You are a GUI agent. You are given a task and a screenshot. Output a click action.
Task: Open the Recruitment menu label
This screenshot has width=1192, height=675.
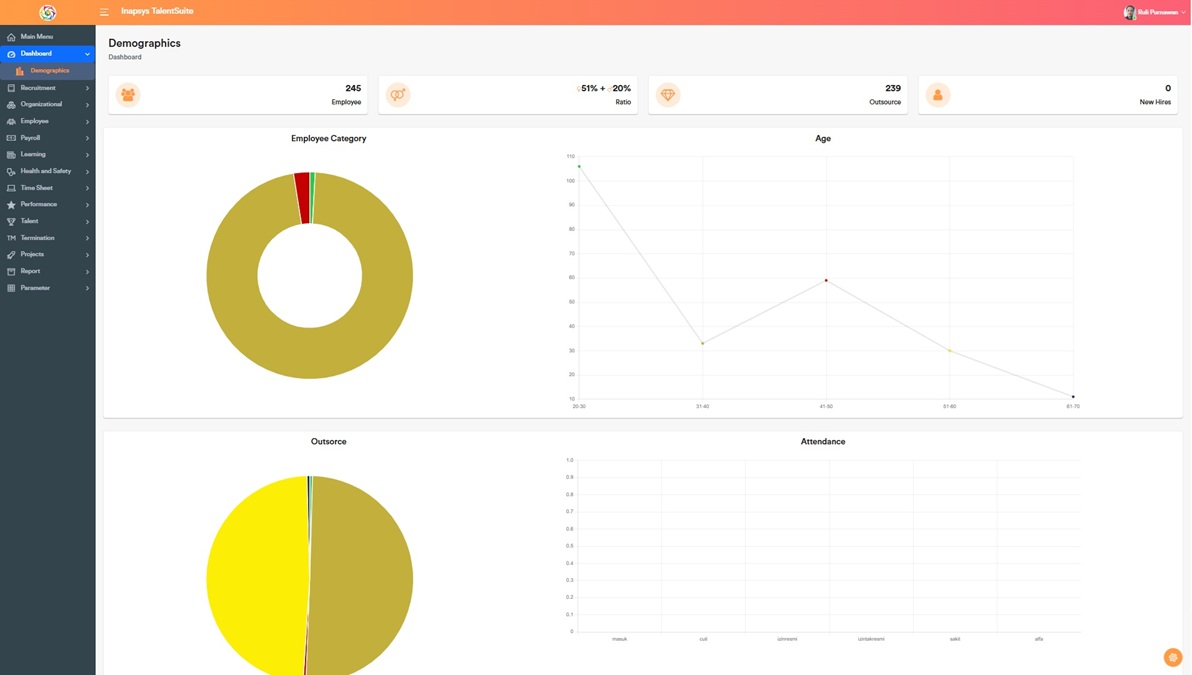[38, 88]
